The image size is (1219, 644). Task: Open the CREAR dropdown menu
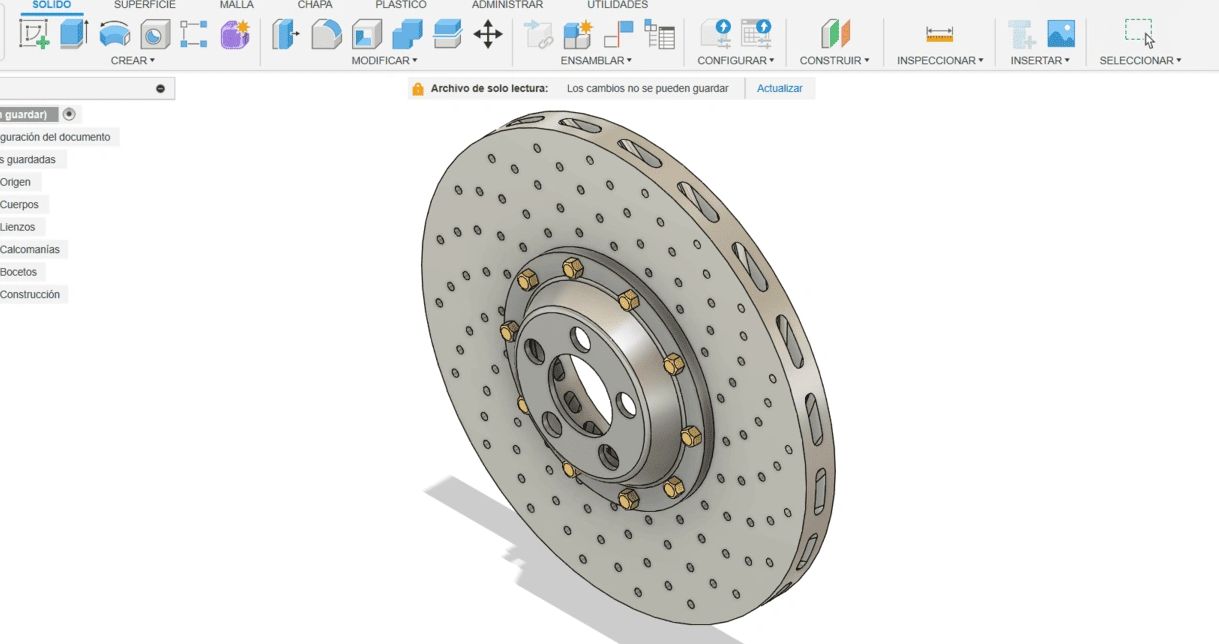[133, 61]
